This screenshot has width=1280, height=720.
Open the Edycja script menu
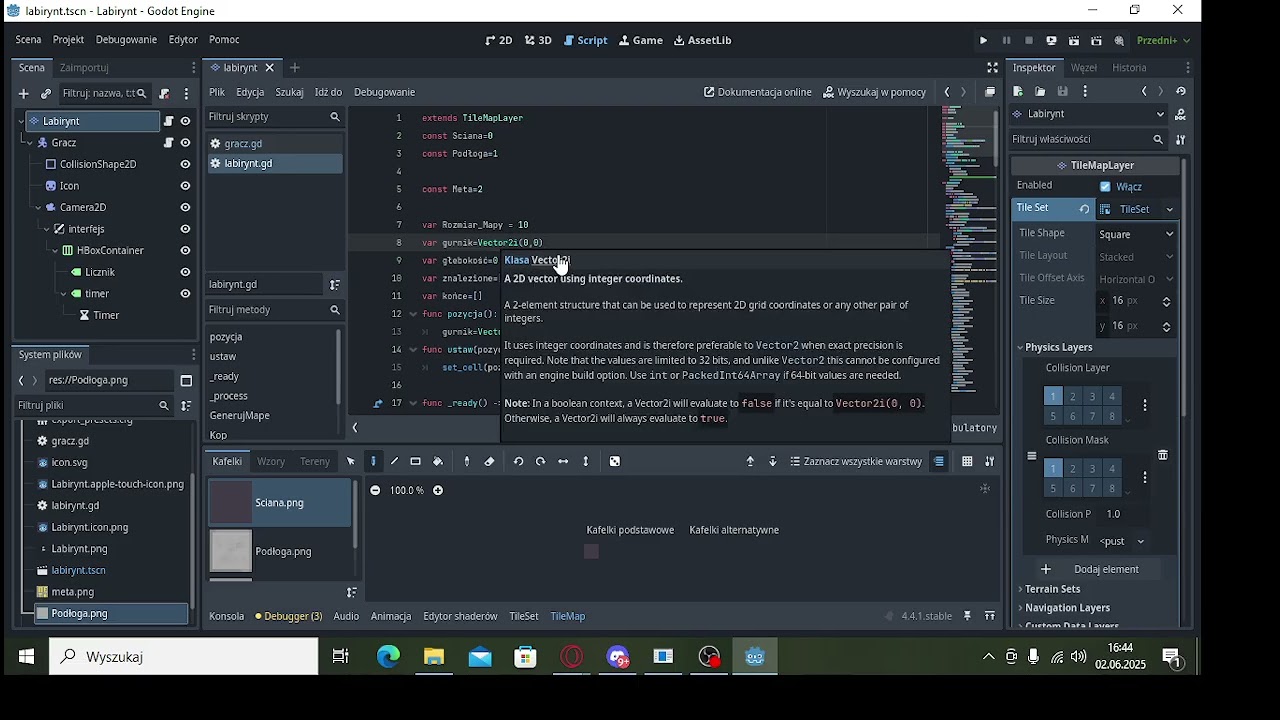tap(250, 92)
